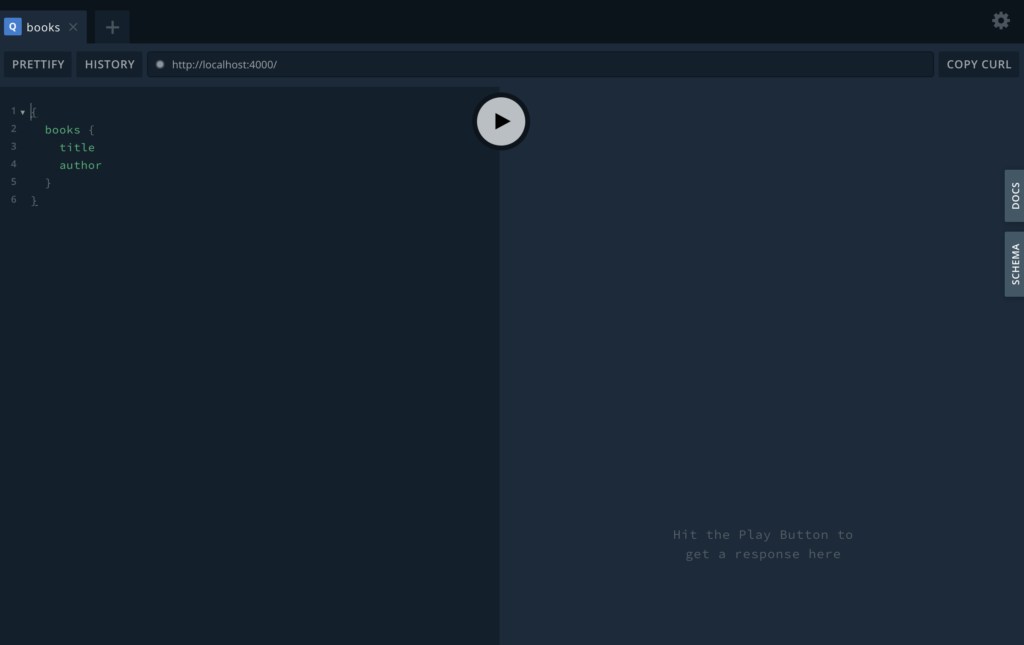The width and height of the screenshot is (1024, 645).
Task: Click line number 6 in the gutter
Action: click(14, 200)
